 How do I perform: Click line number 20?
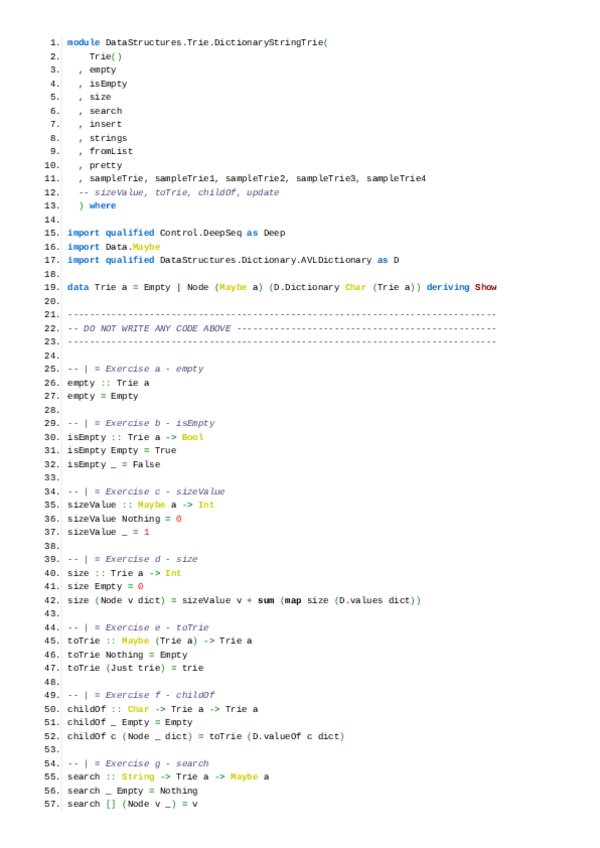tap(52, 301)
